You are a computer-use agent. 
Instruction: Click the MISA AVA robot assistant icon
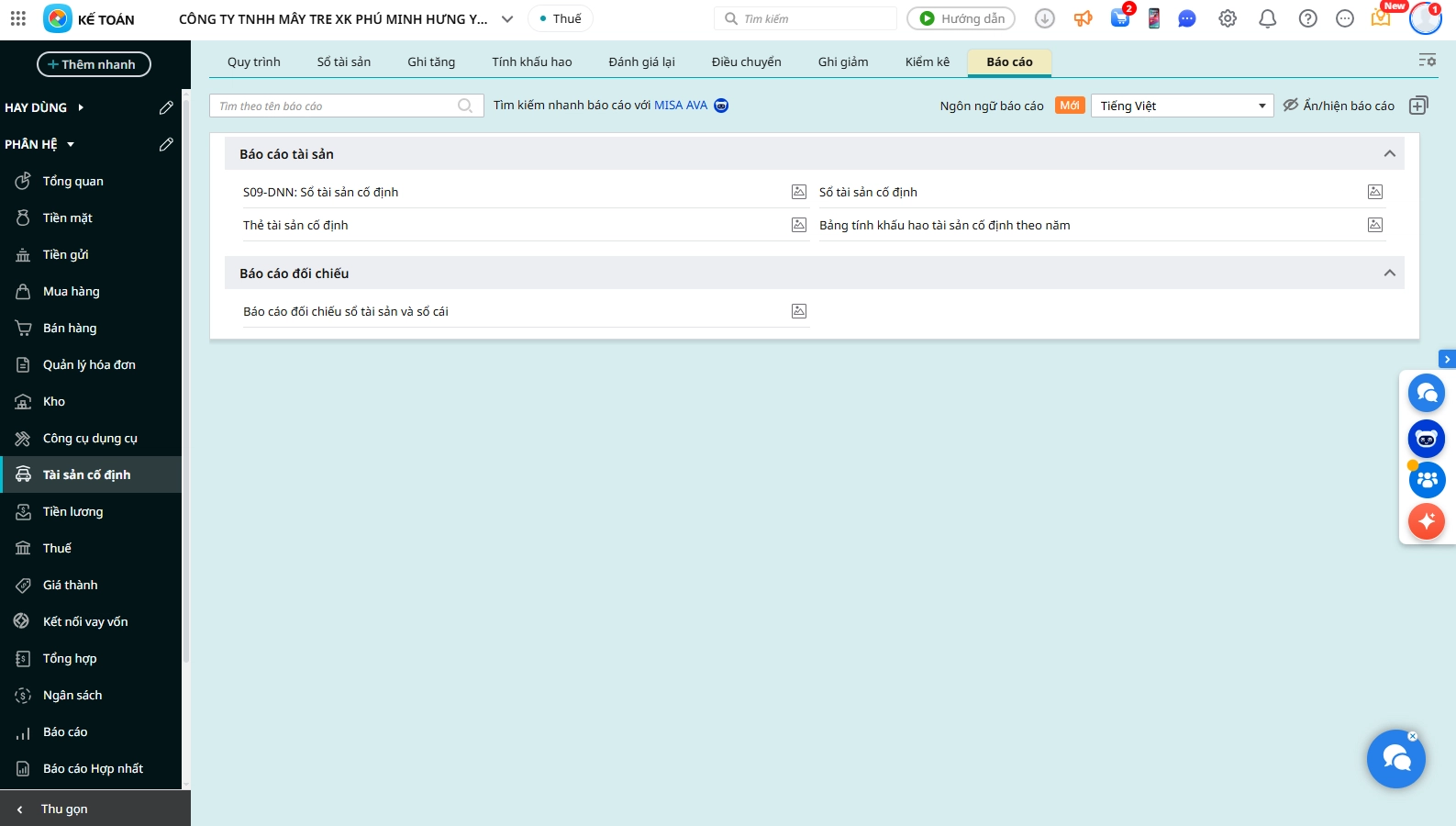coord(721,106)
